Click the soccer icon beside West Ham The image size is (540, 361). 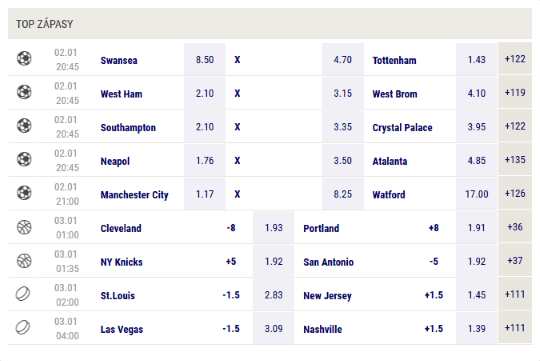click(24, 92)
